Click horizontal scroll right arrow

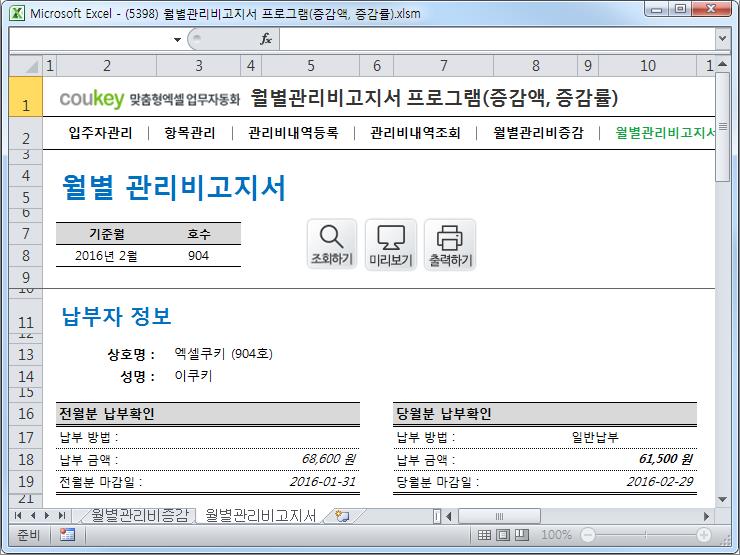point(706,516)
